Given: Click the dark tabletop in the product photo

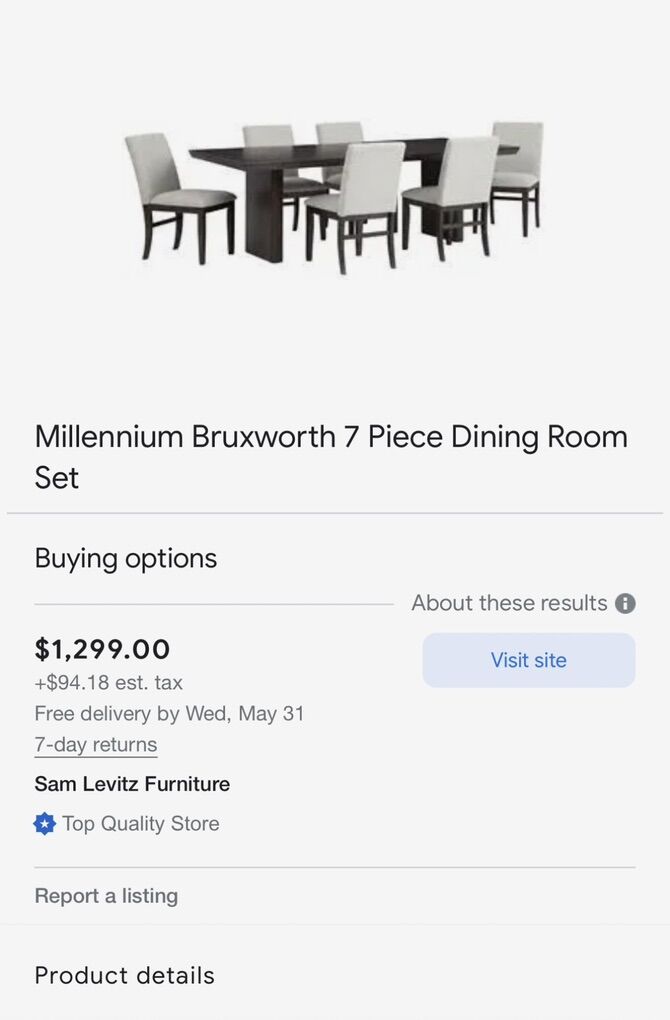Looking at the screenshot, I should click(300, 154).
